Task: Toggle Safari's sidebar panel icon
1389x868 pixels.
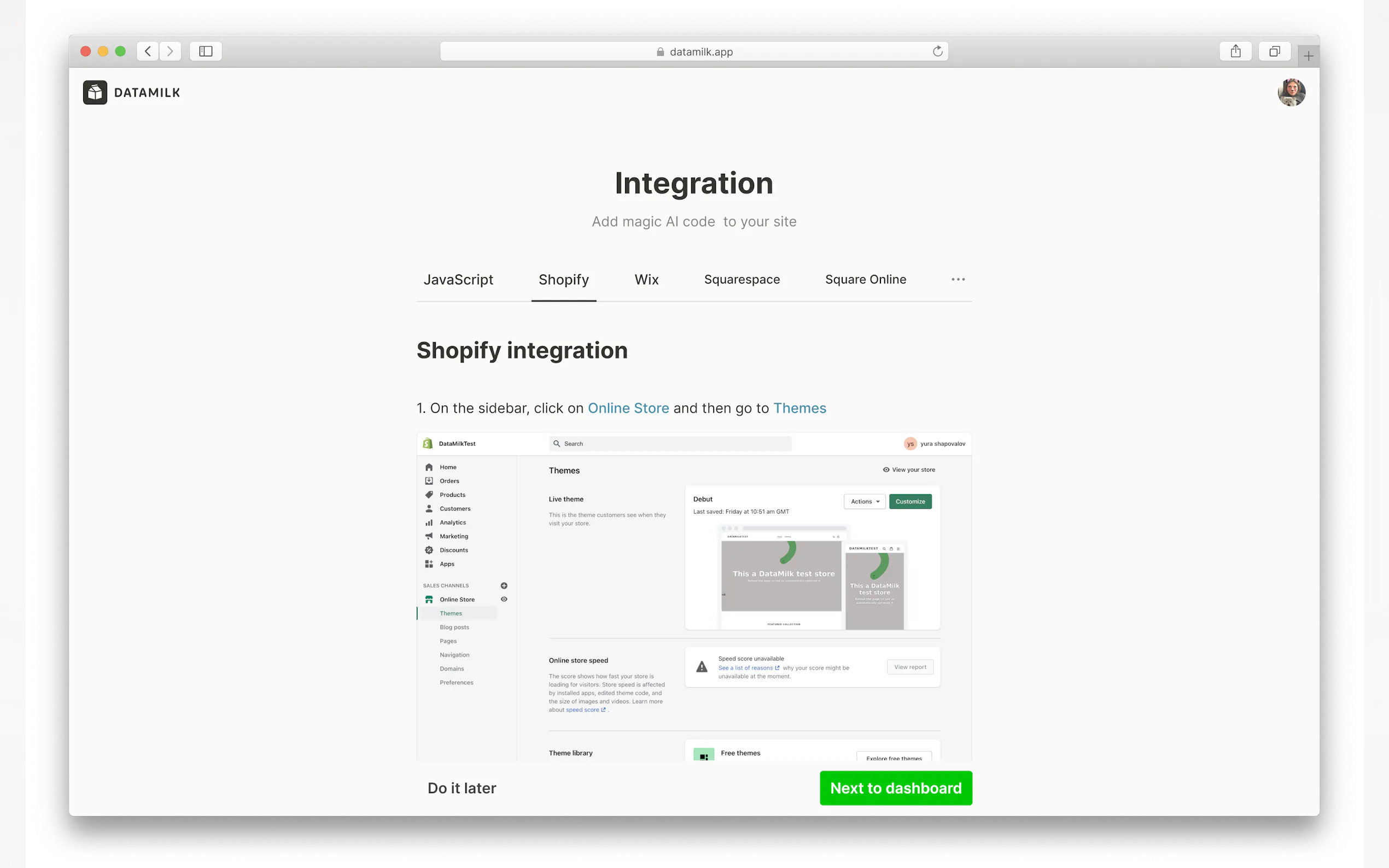Action: pos(206,52)
